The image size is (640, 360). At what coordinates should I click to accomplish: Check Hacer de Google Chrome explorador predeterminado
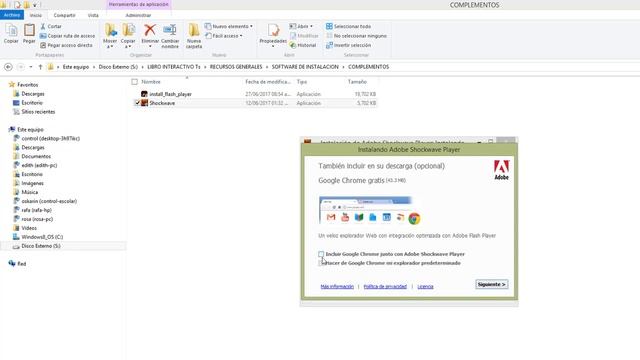[320, 263]
